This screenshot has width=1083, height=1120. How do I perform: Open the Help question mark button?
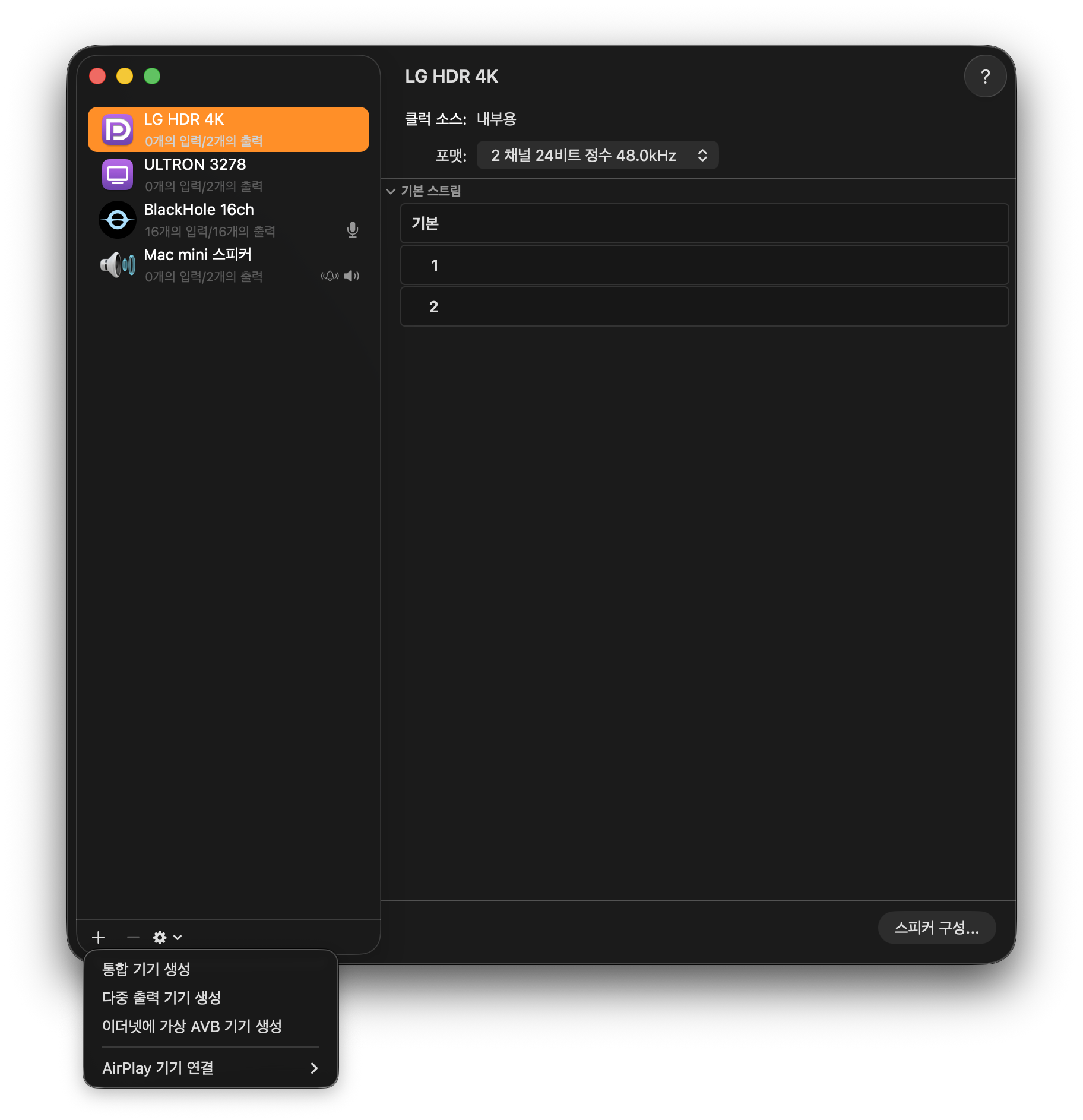pyautogui.click(x=985, y=76)
